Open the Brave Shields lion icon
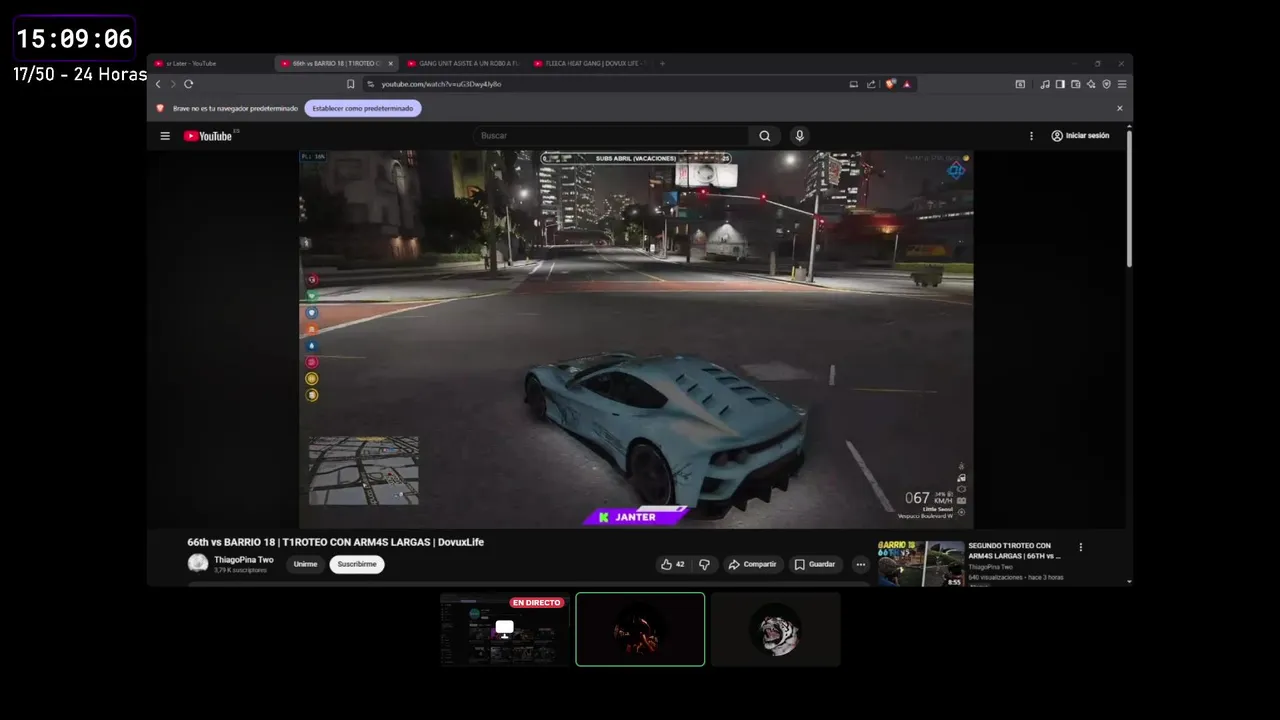 click(x=890, y=84)
